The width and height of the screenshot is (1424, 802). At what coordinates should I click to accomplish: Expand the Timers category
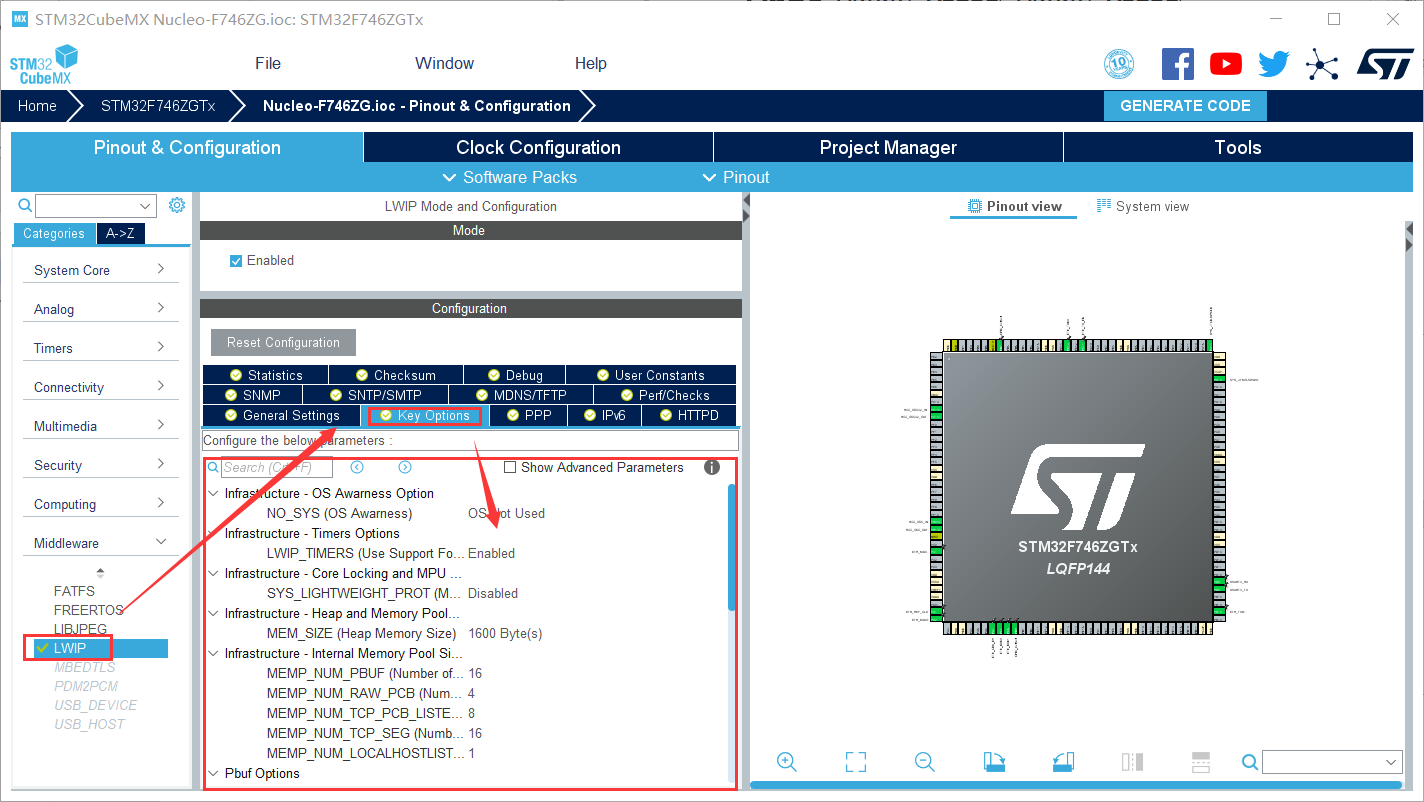[x=100, y=348]
